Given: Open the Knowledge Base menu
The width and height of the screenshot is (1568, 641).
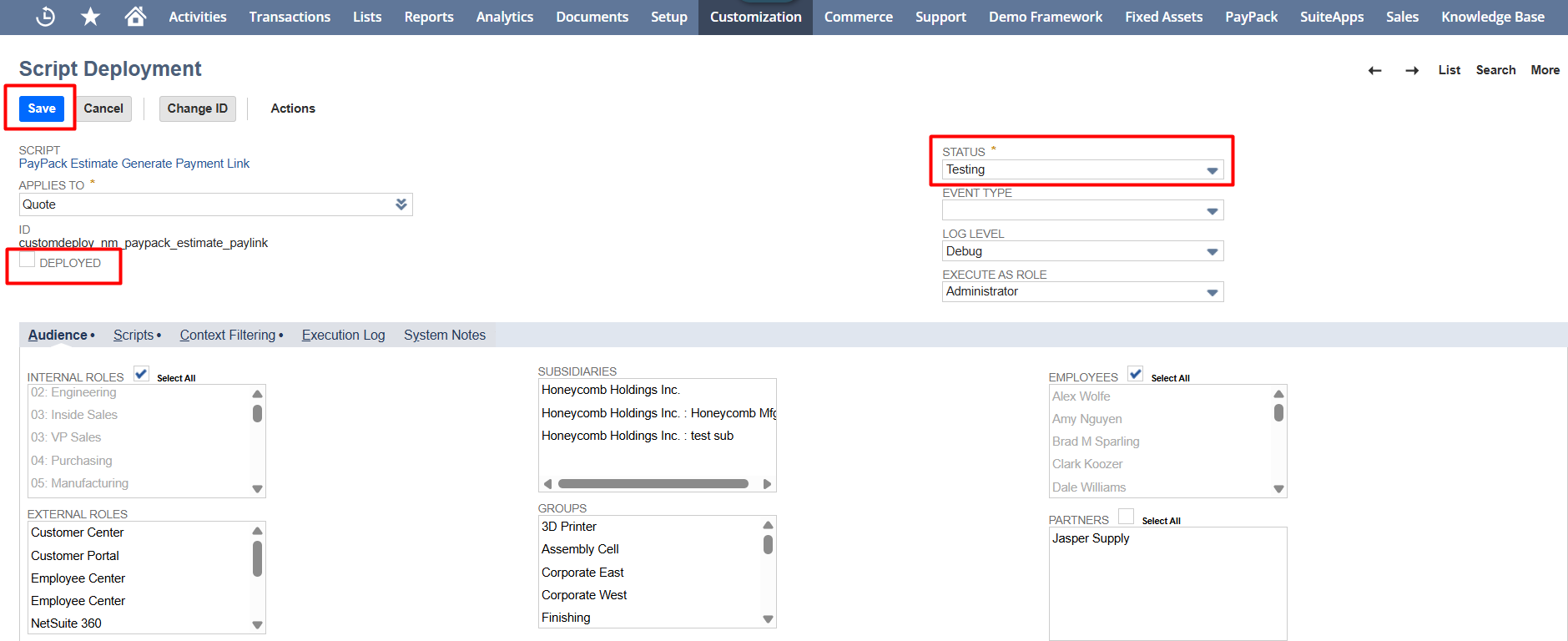Looking at the screenshot, I should coord(1492,17).
